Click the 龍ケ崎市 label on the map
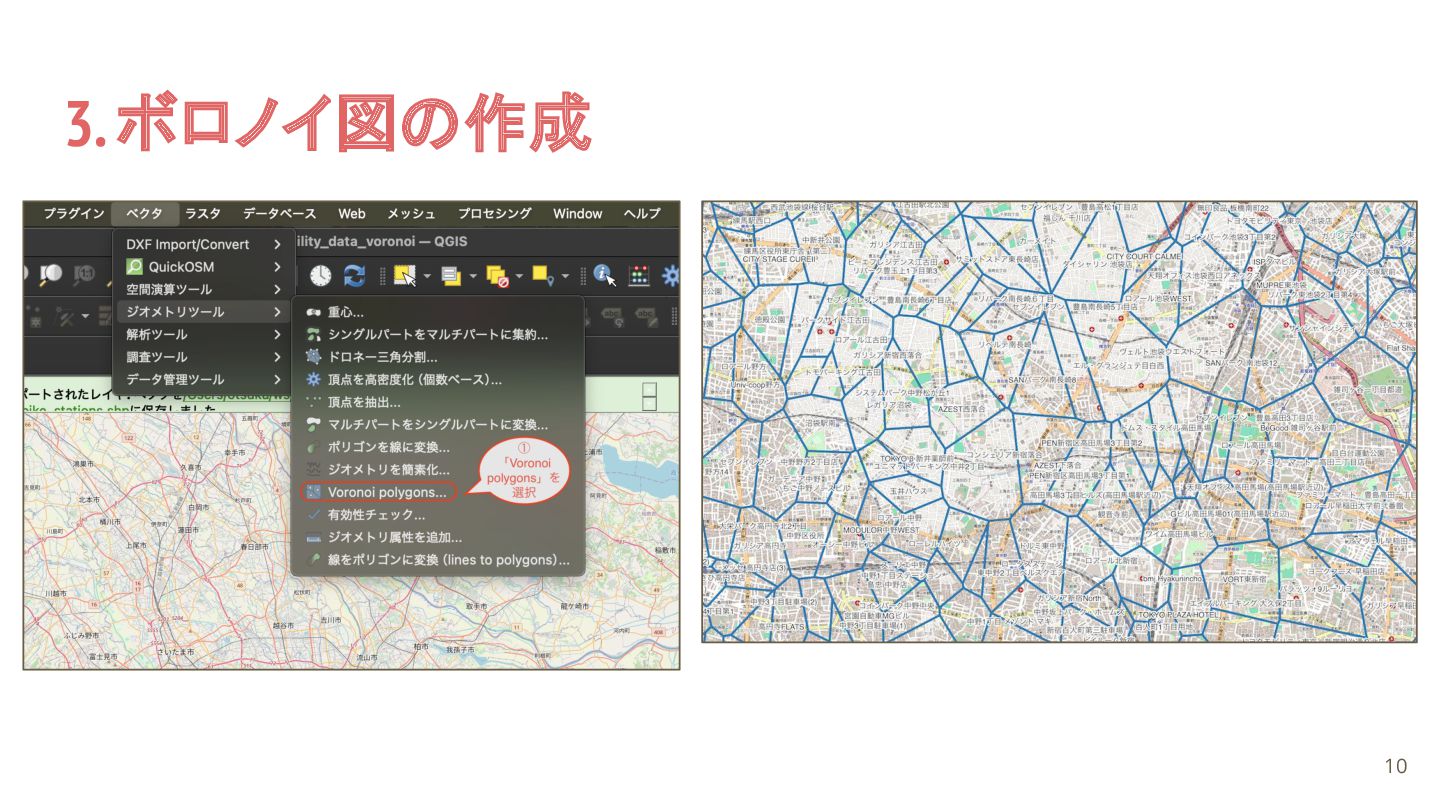The height and width of the screenshot is (810, 1440). click(x=575, y=606)
